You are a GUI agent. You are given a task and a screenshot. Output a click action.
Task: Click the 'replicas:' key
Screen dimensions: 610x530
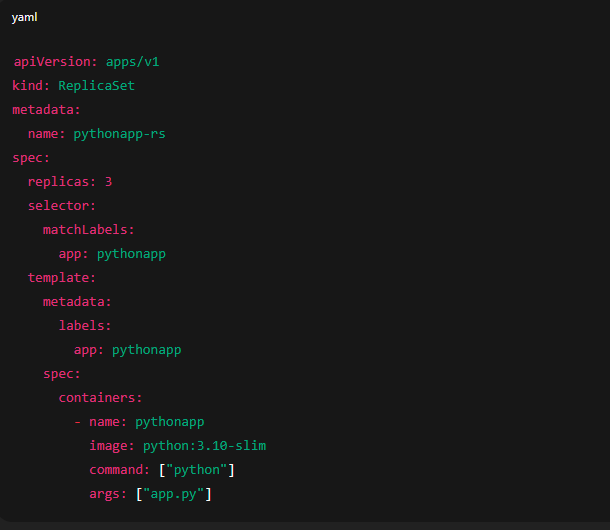click(x=62, y=182)
